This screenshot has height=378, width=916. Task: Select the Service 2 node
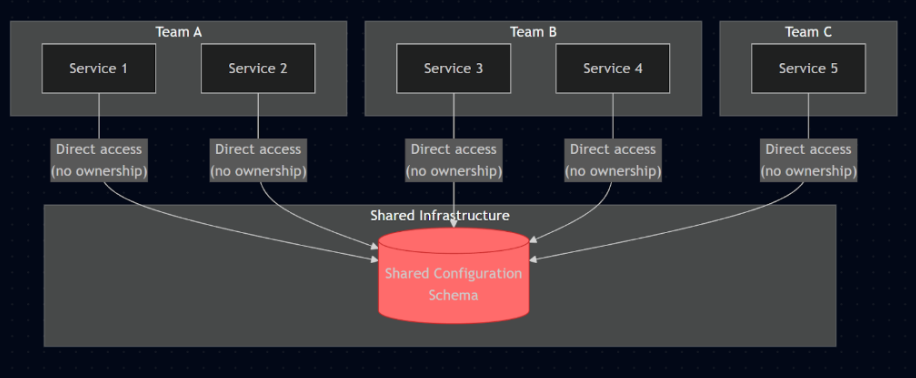pos(258,68)
